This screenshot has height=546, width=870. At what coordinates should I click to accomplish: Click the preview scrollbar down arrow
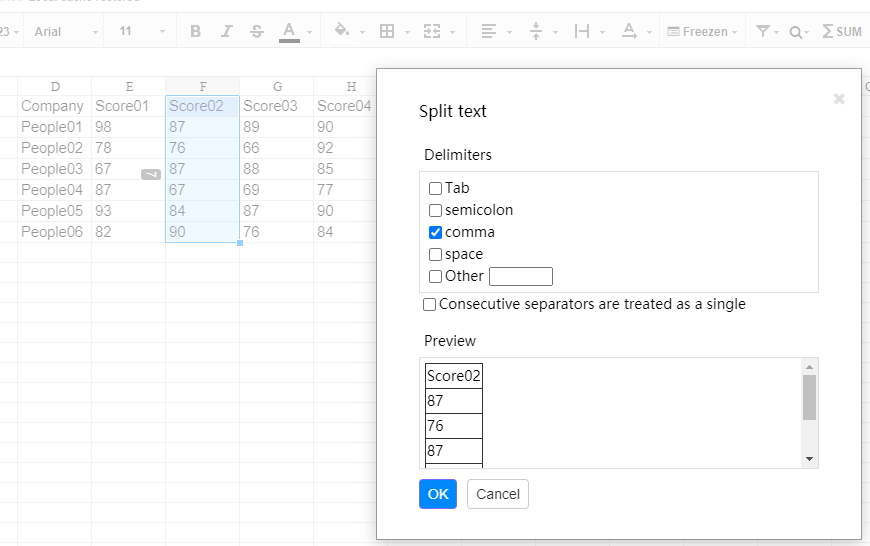click(810, 459)
